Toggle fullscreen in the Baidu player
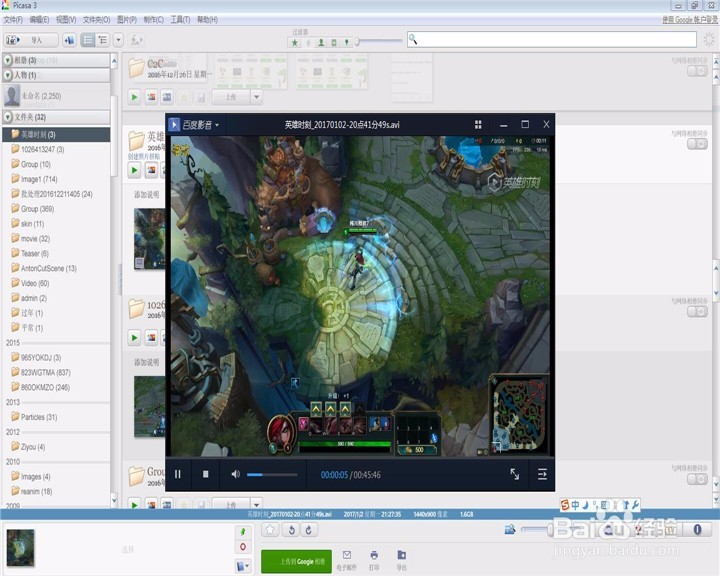The image size is (720, 576). click(515, 474)
